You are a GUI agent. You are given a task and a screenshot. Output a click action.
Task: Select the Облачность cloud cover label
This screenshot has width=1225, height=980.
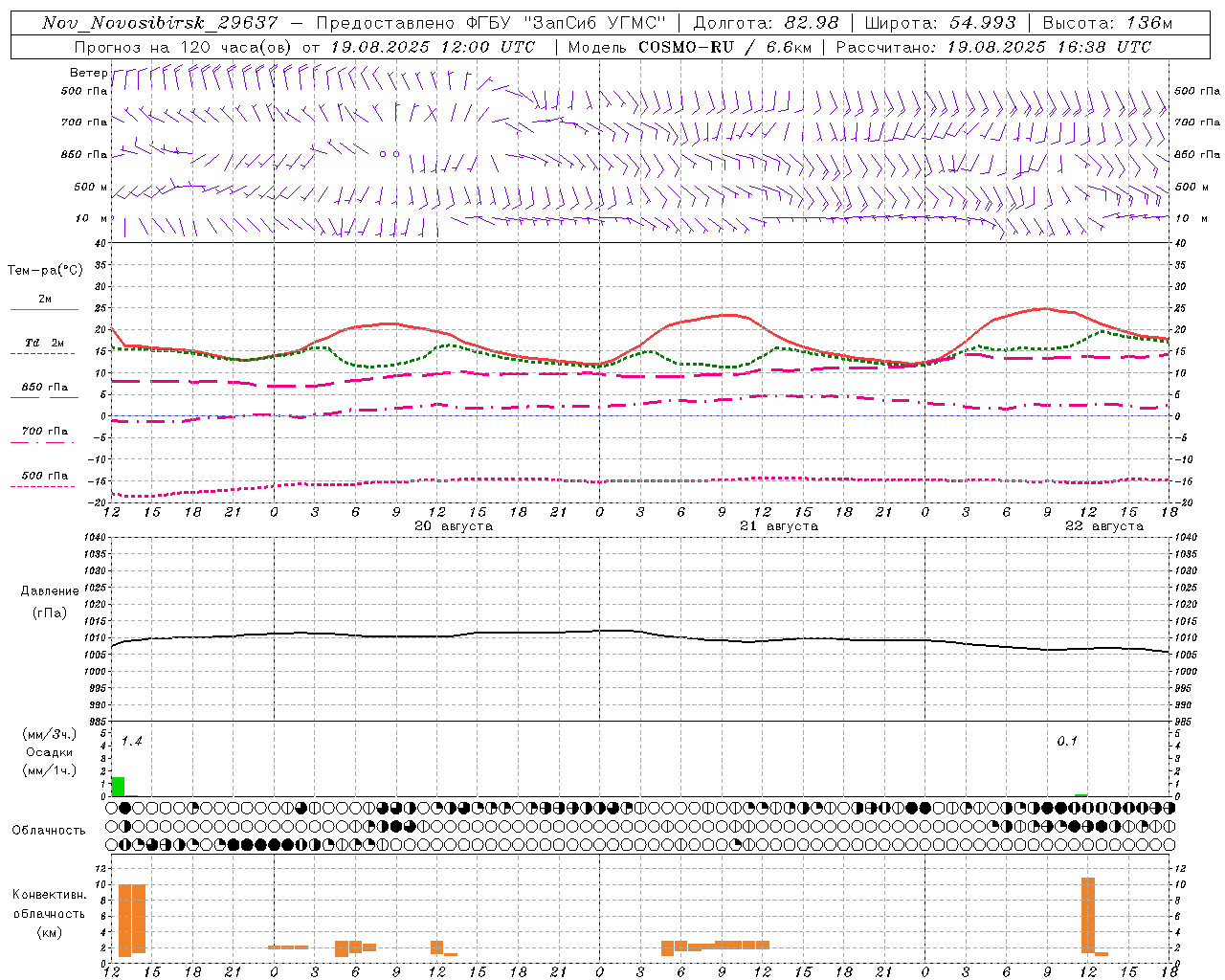coord(49,831)
